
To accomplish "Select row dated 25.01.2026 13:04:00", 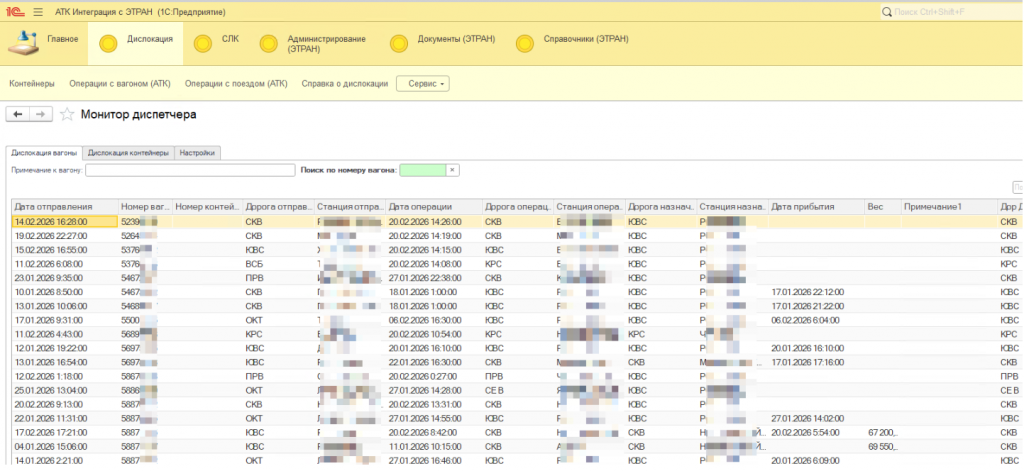I will click(517, 390).
